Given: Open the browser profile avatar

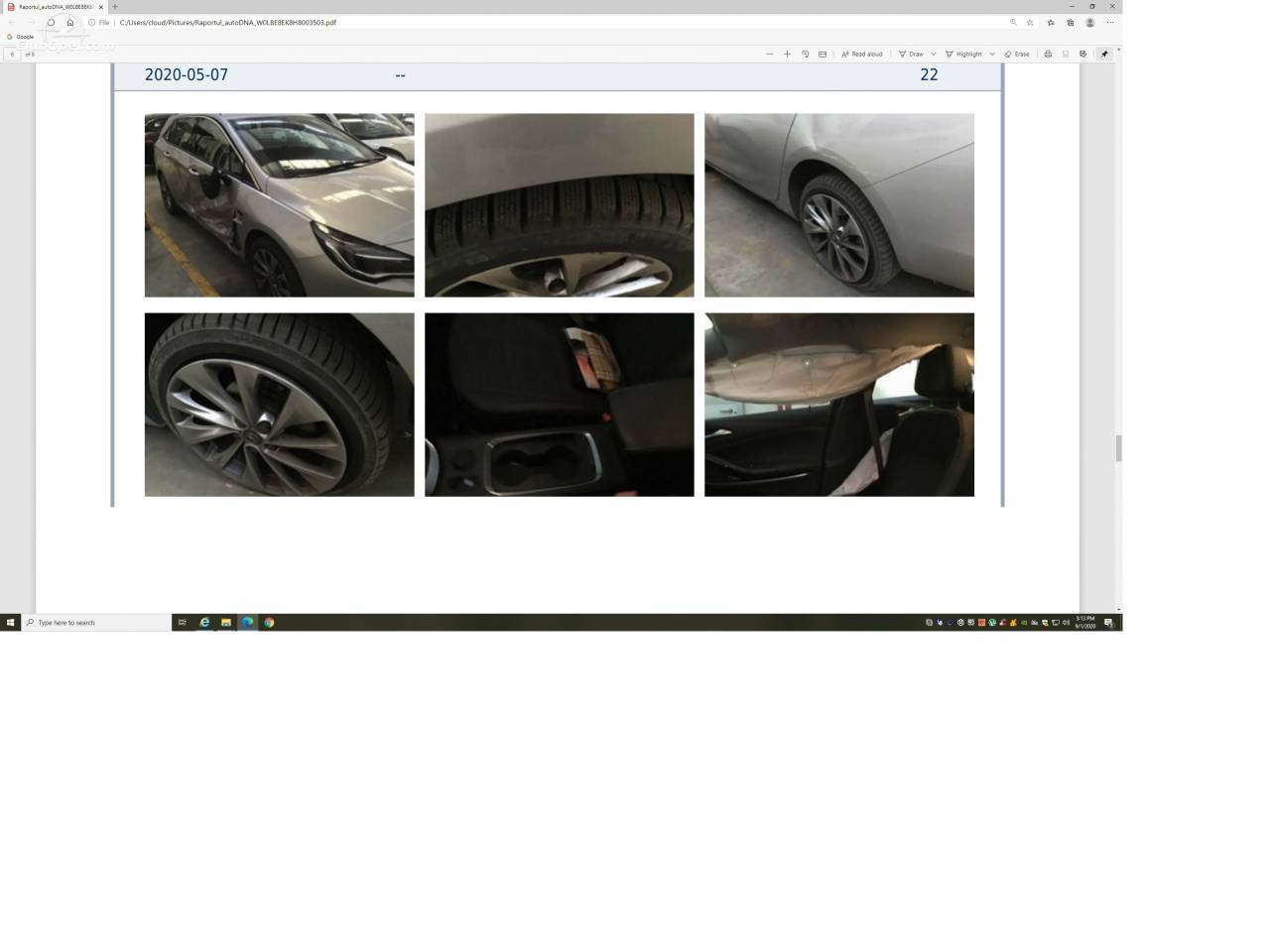Looking at the screenshot, I should pyautogui.click(x=1089, y=22).
